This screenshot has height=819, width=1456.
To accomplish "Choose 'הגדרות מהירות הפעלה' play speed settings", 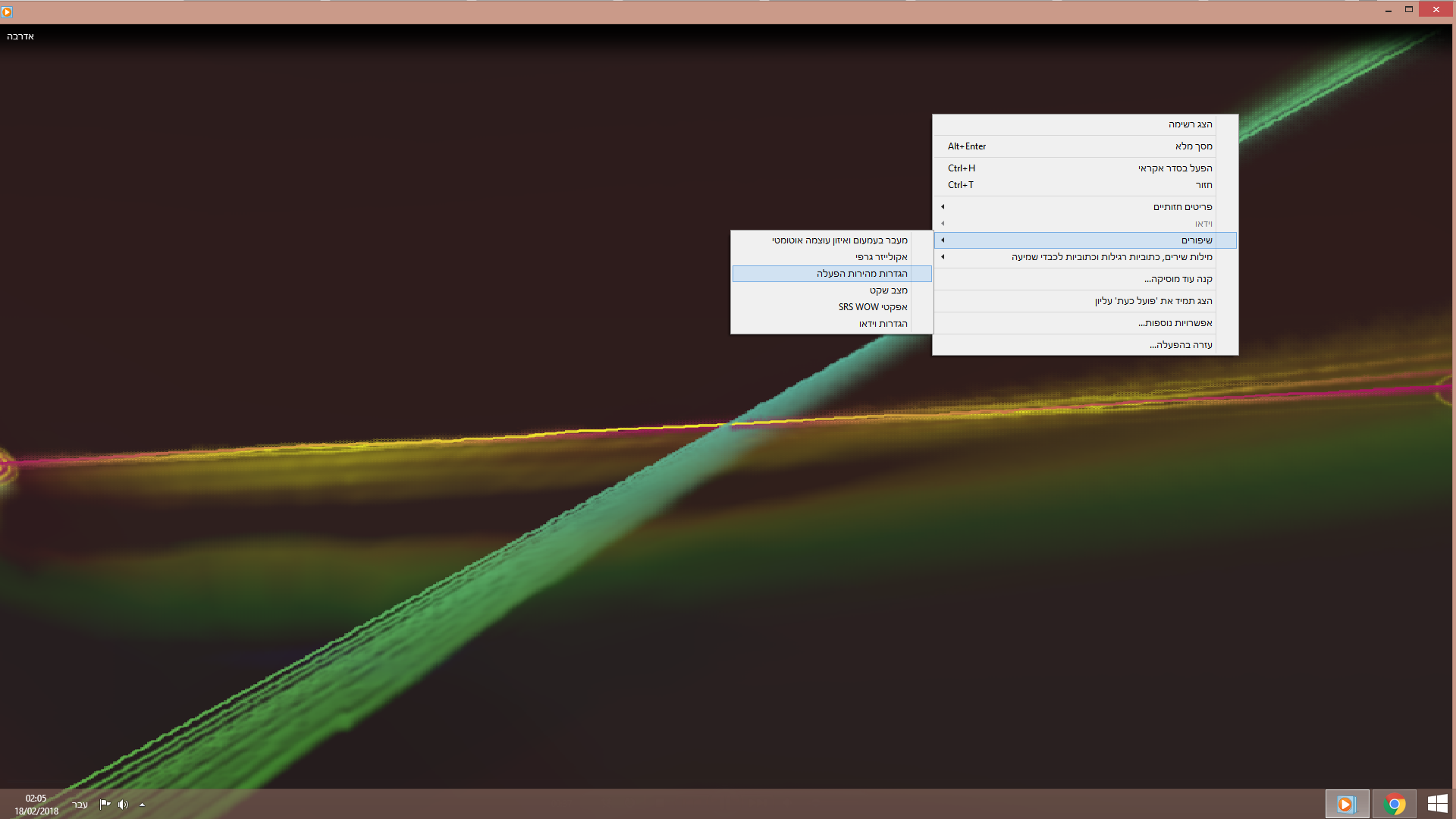I will point(861,274).
